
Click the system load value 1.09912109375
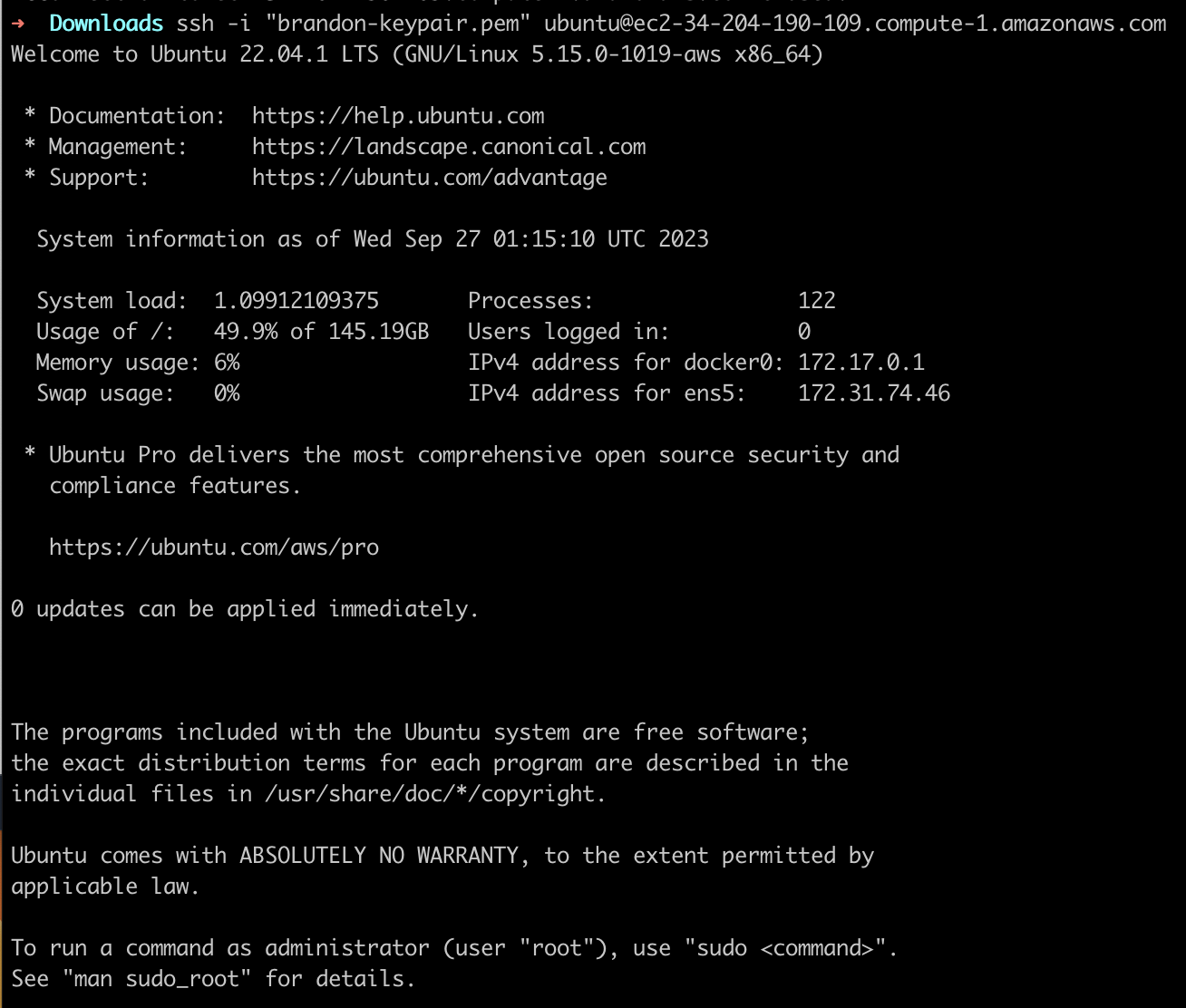296,301
